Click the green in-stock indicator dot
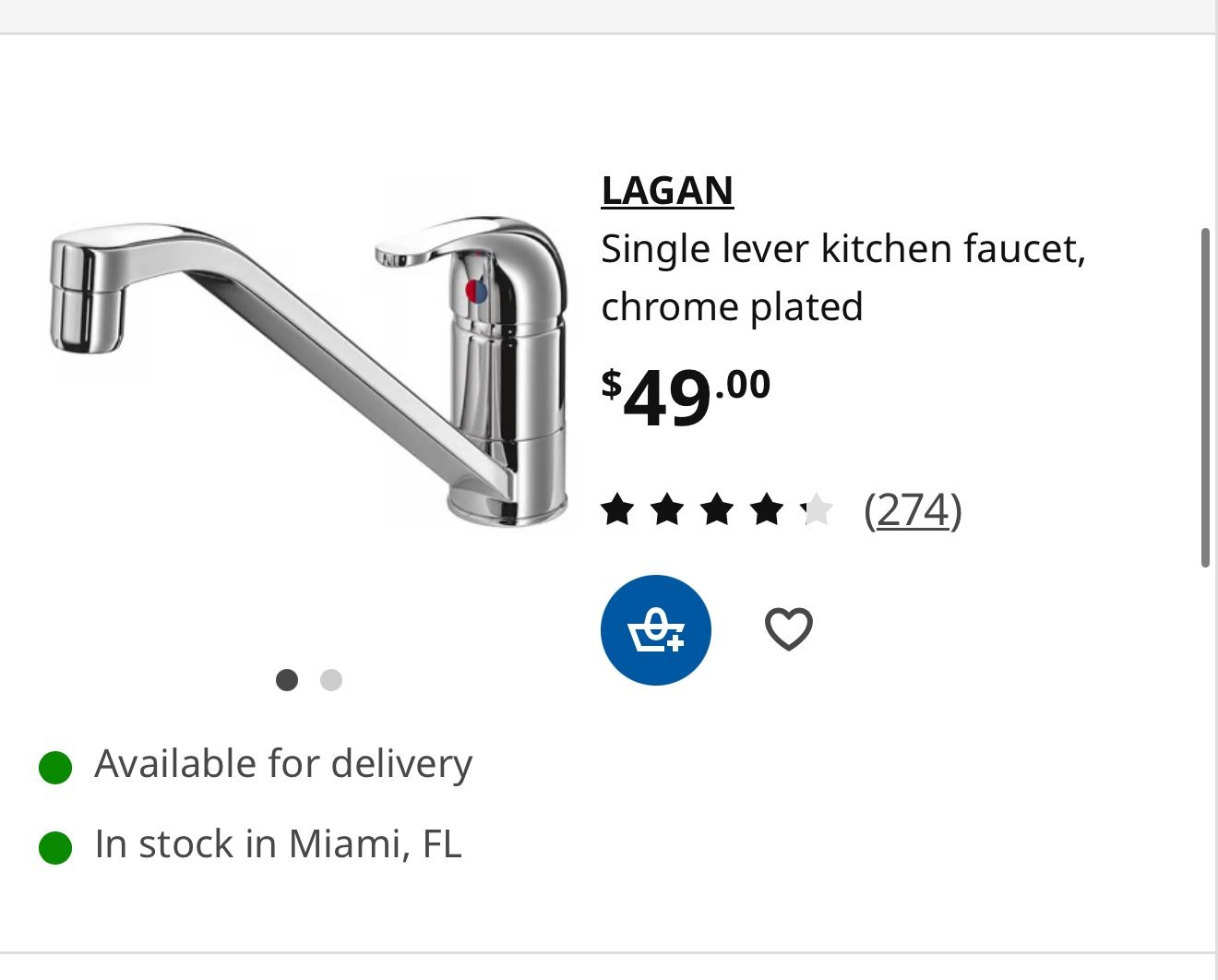 click(54, 844)
